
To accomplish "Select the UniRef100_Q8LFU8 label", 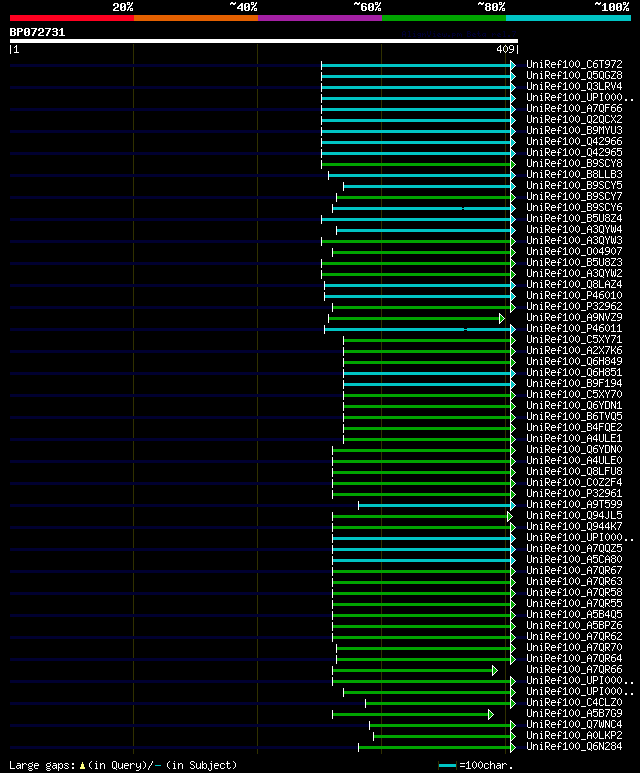I will point(574,471).
